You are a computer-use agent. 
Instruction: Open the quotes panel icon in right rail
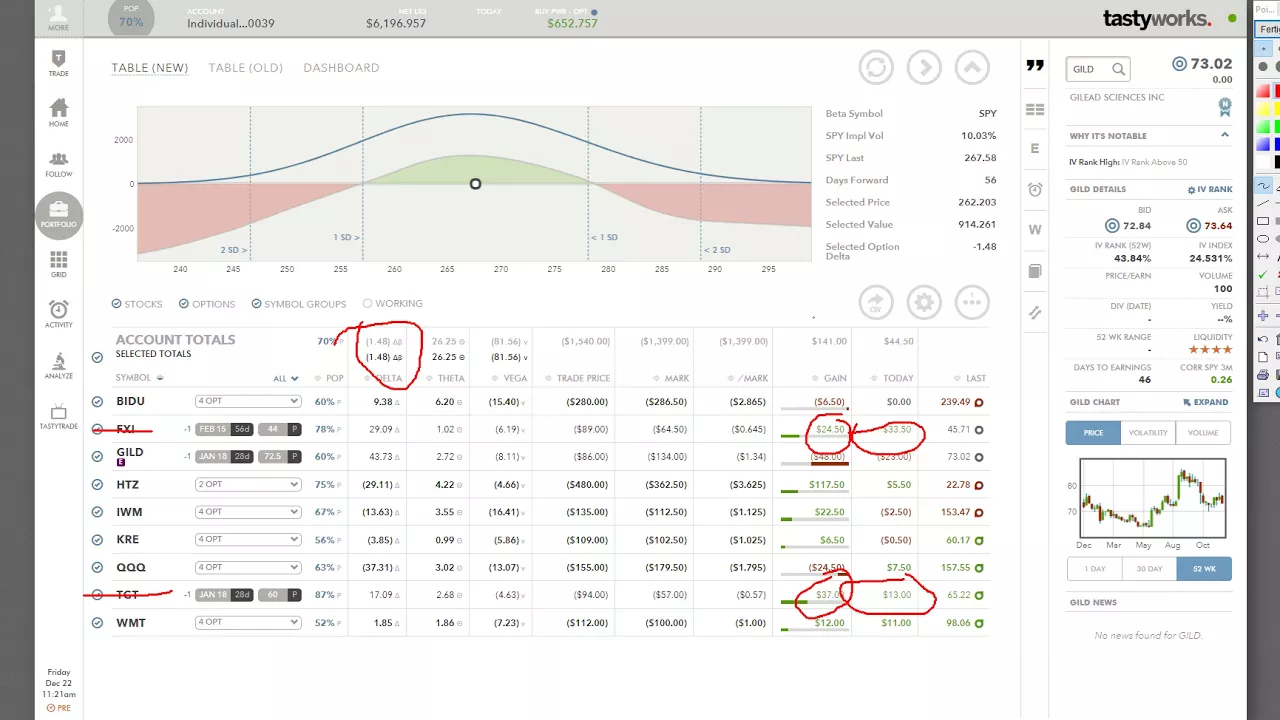coord(1035,66)
